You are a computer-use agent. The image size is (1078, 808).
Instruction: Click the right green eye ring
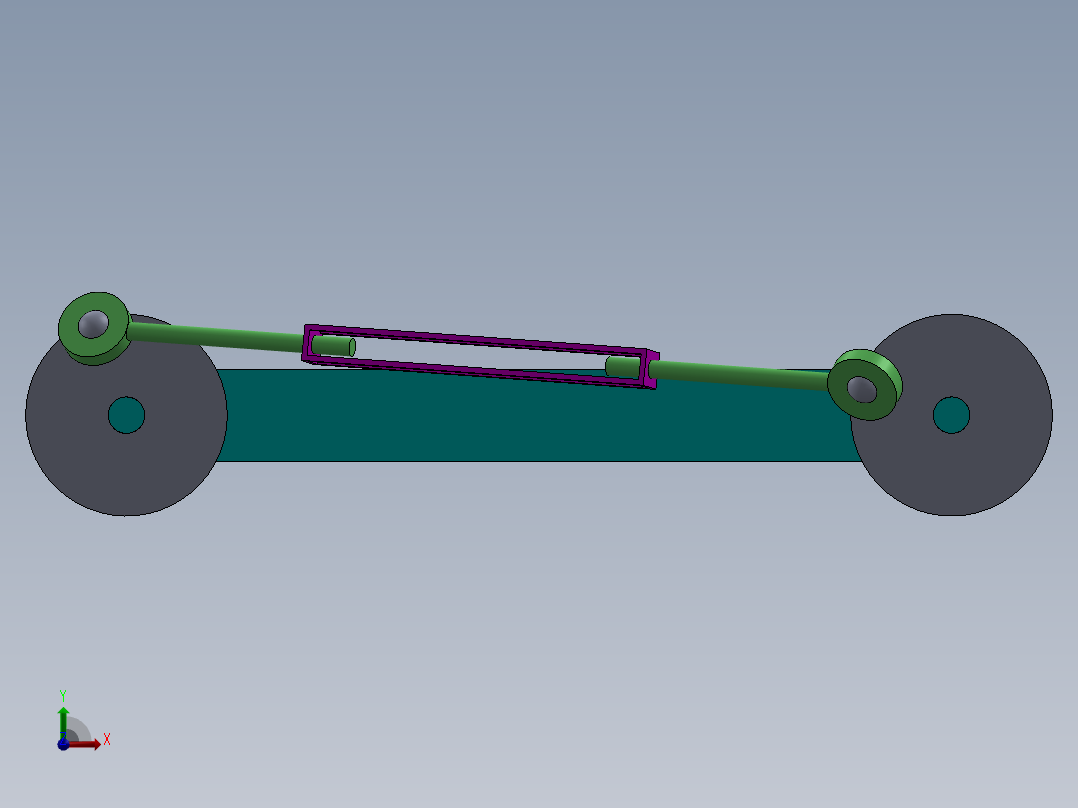(864, 385)
